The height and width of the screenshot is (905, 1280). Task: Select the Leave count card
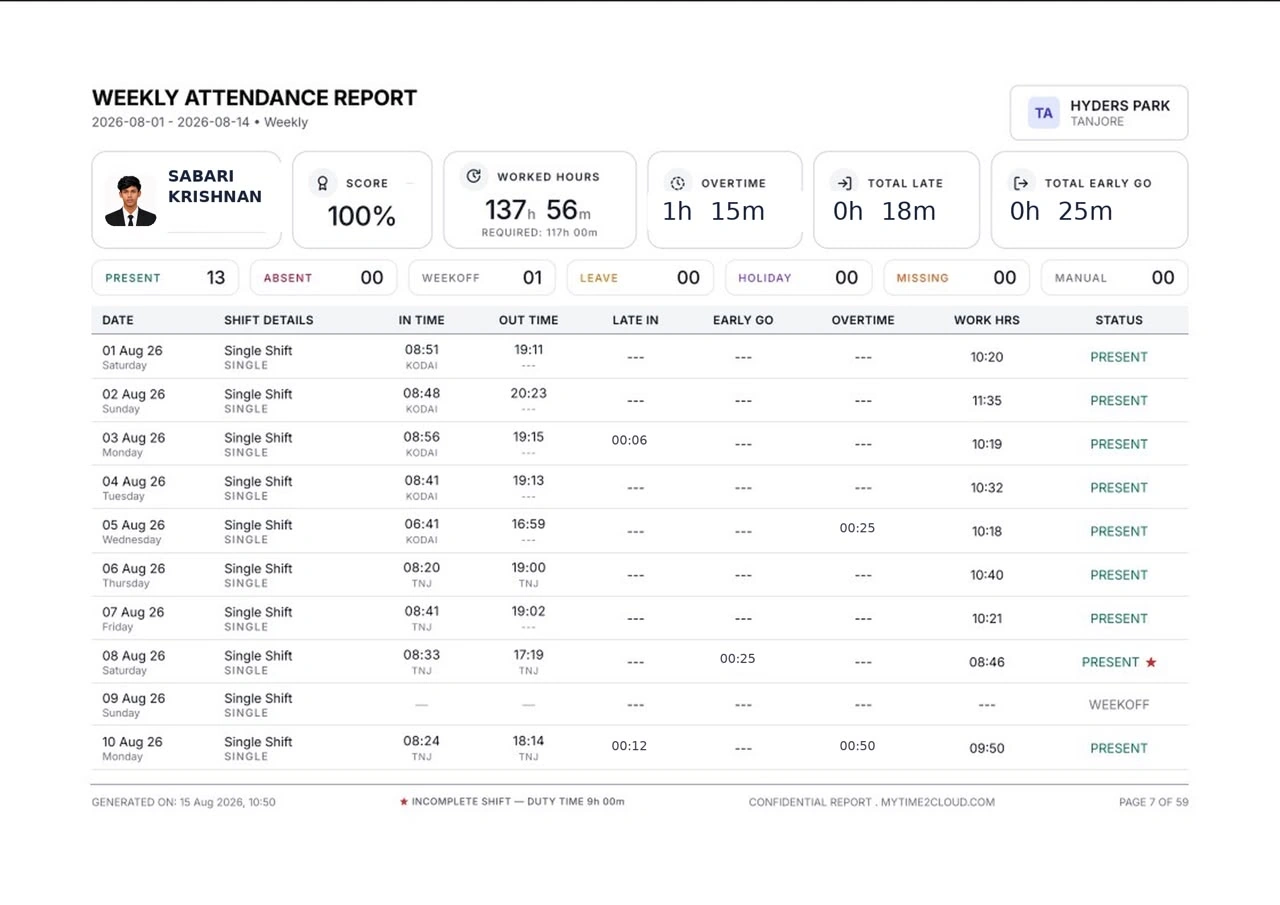[640, 278]
